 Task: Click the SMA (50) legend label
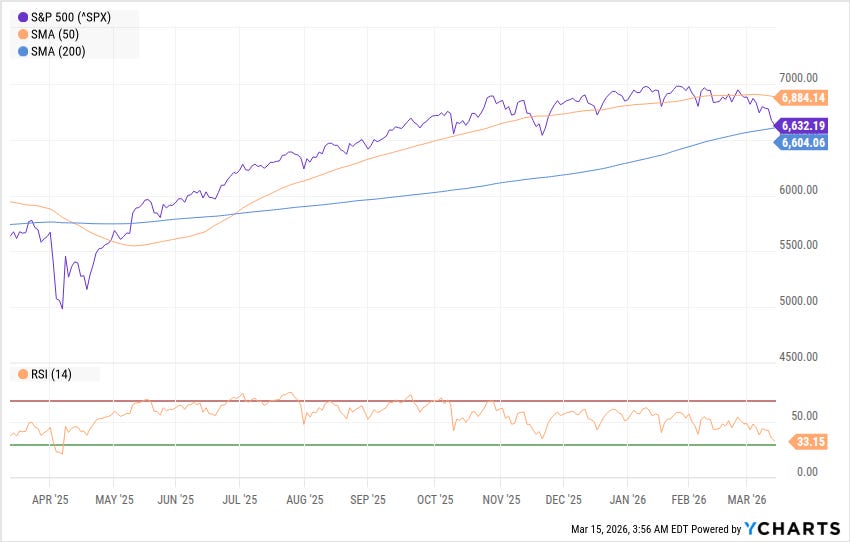[55, 35]
